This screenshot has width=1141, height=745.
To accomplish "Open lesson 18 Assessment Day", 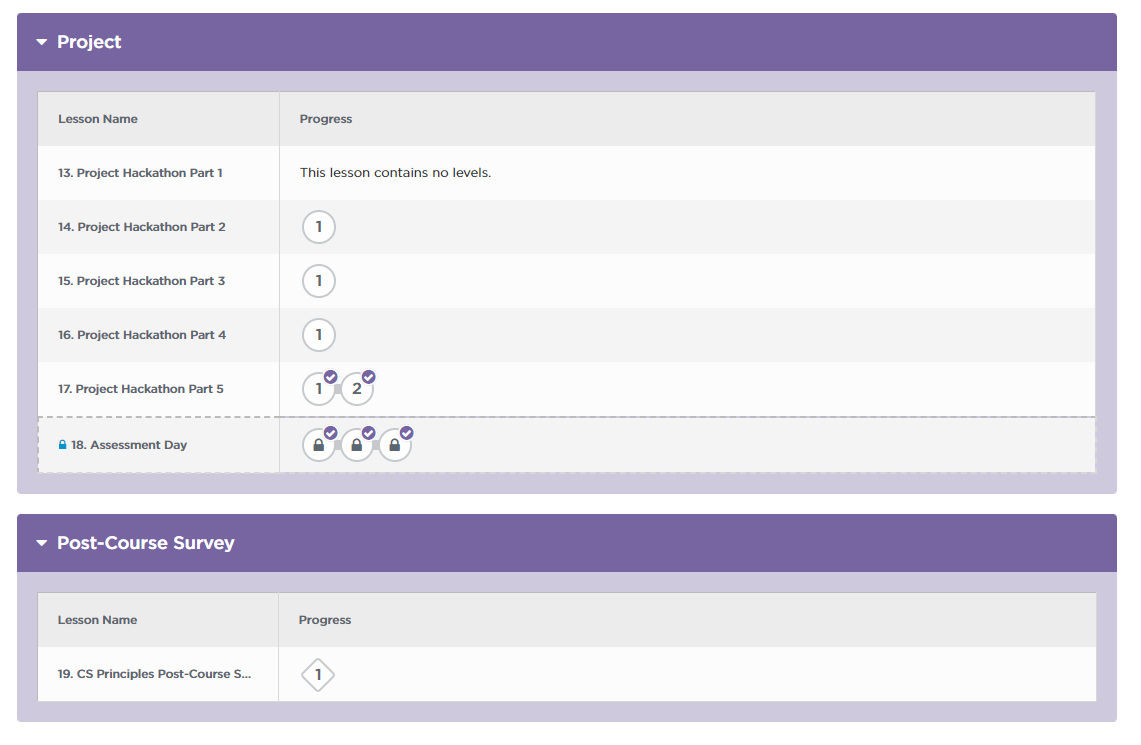I will tap(129, 445).
